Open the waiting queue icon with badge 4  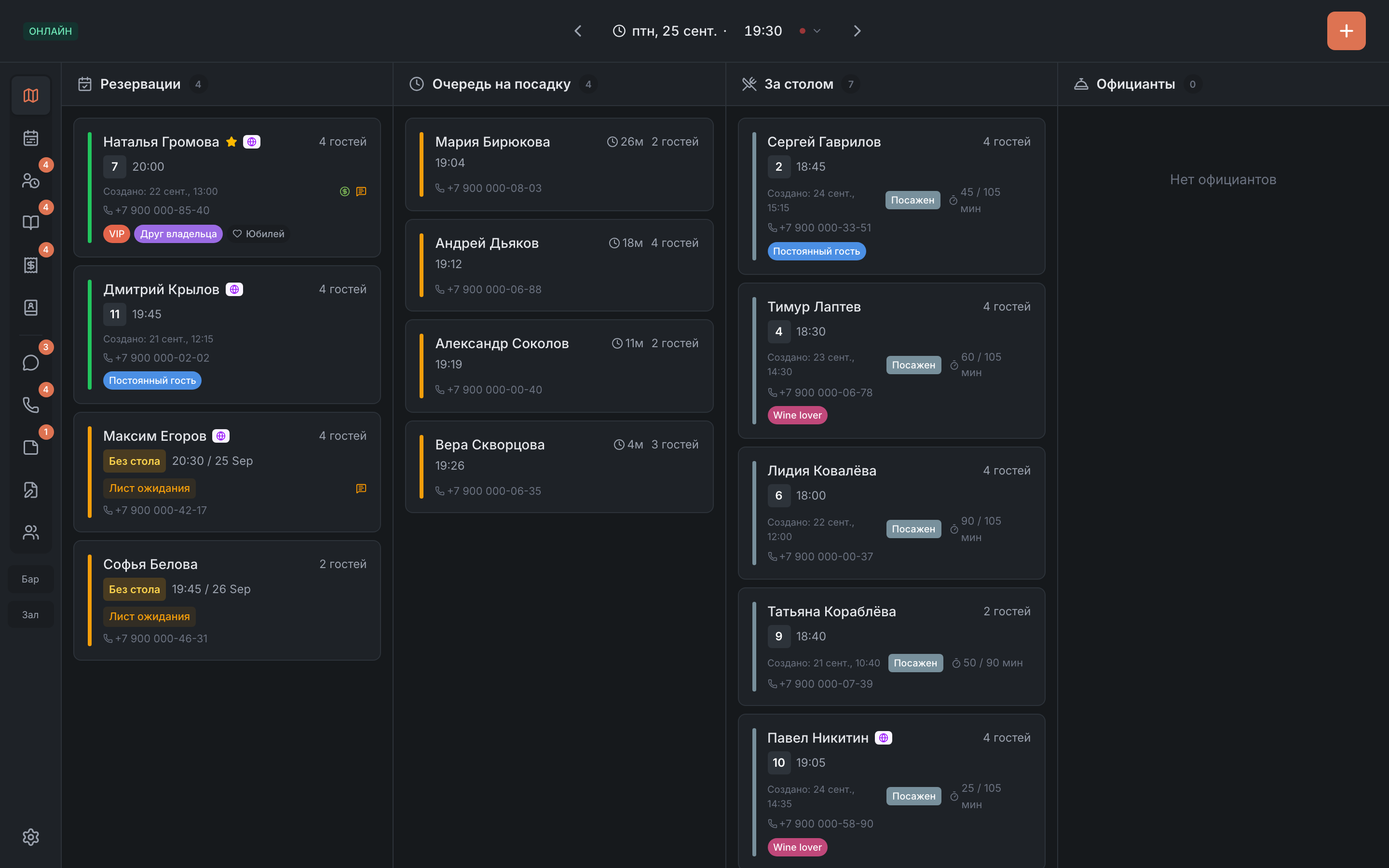click(30, 180)
